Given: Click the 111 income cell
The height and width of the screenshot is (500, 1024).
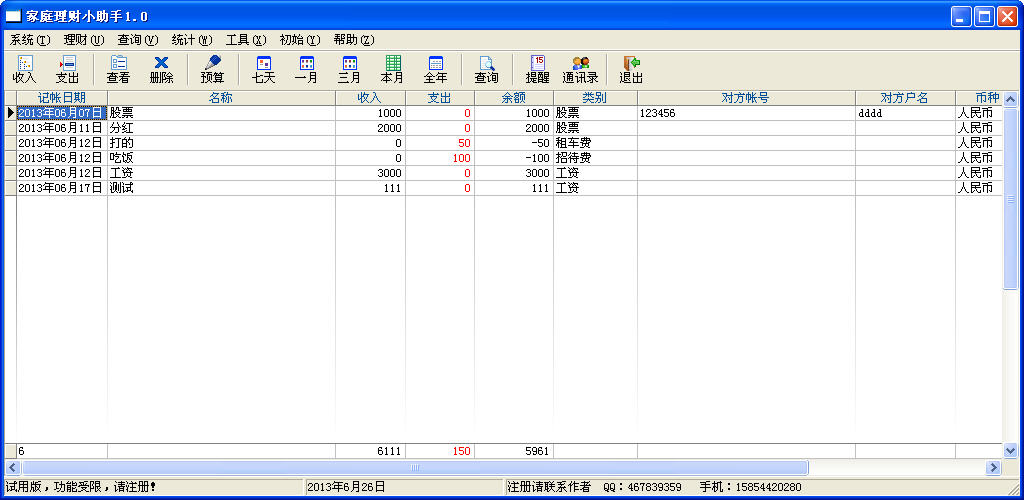Looking at the screenshot, I should coord(370,188).
